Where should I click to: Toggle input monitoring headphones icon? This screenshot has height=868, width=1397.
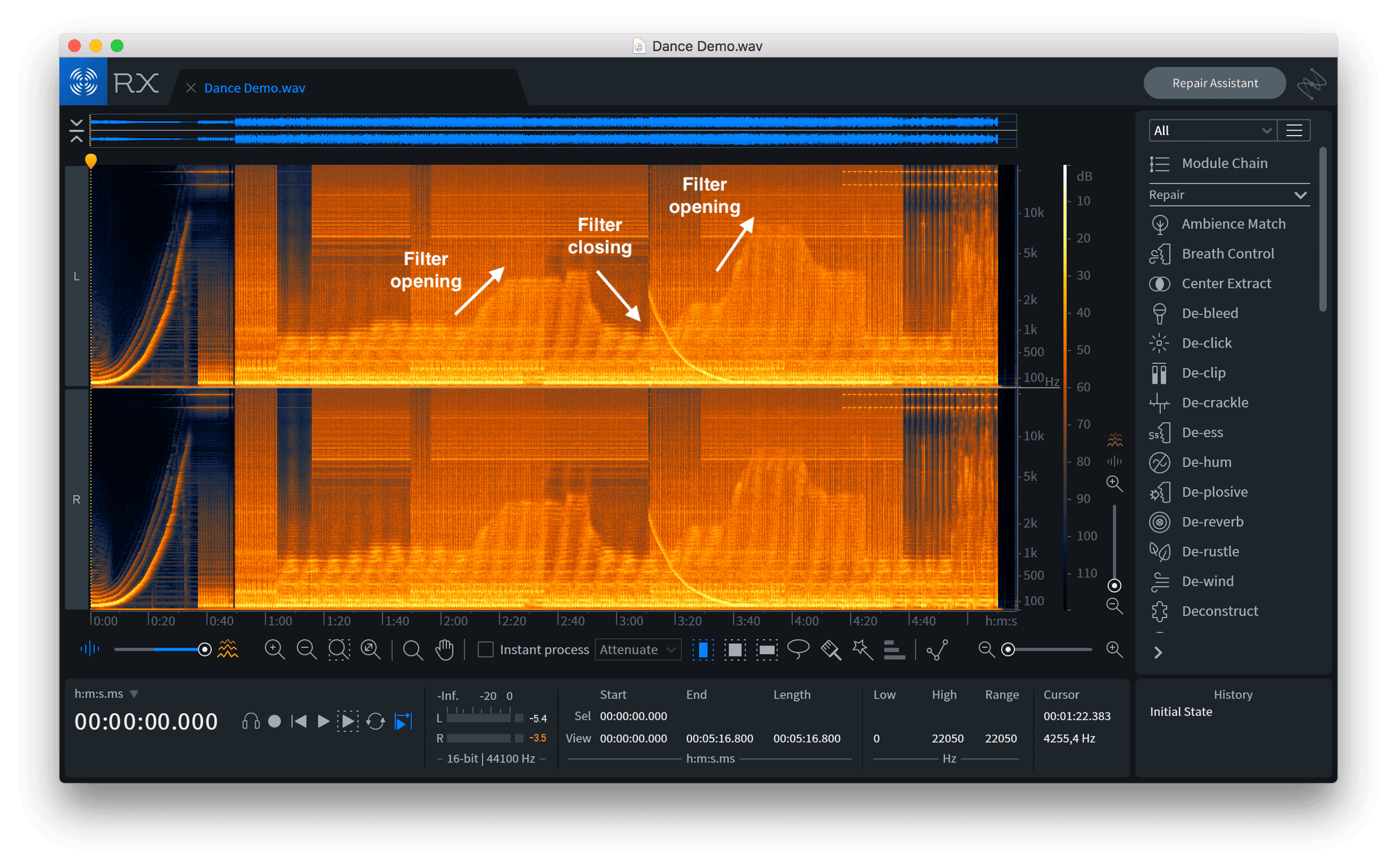pos(250,722)
